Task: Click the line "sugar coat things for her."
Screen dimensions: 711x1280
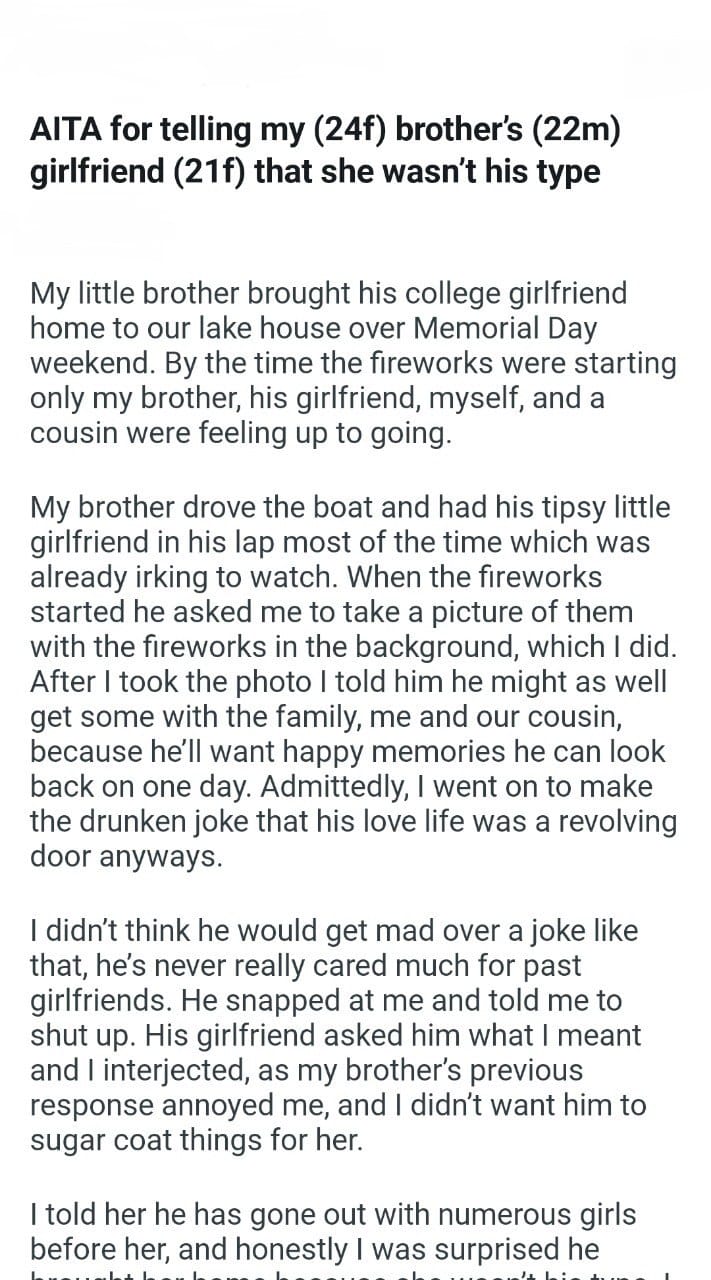Action: click(197, 1142)
